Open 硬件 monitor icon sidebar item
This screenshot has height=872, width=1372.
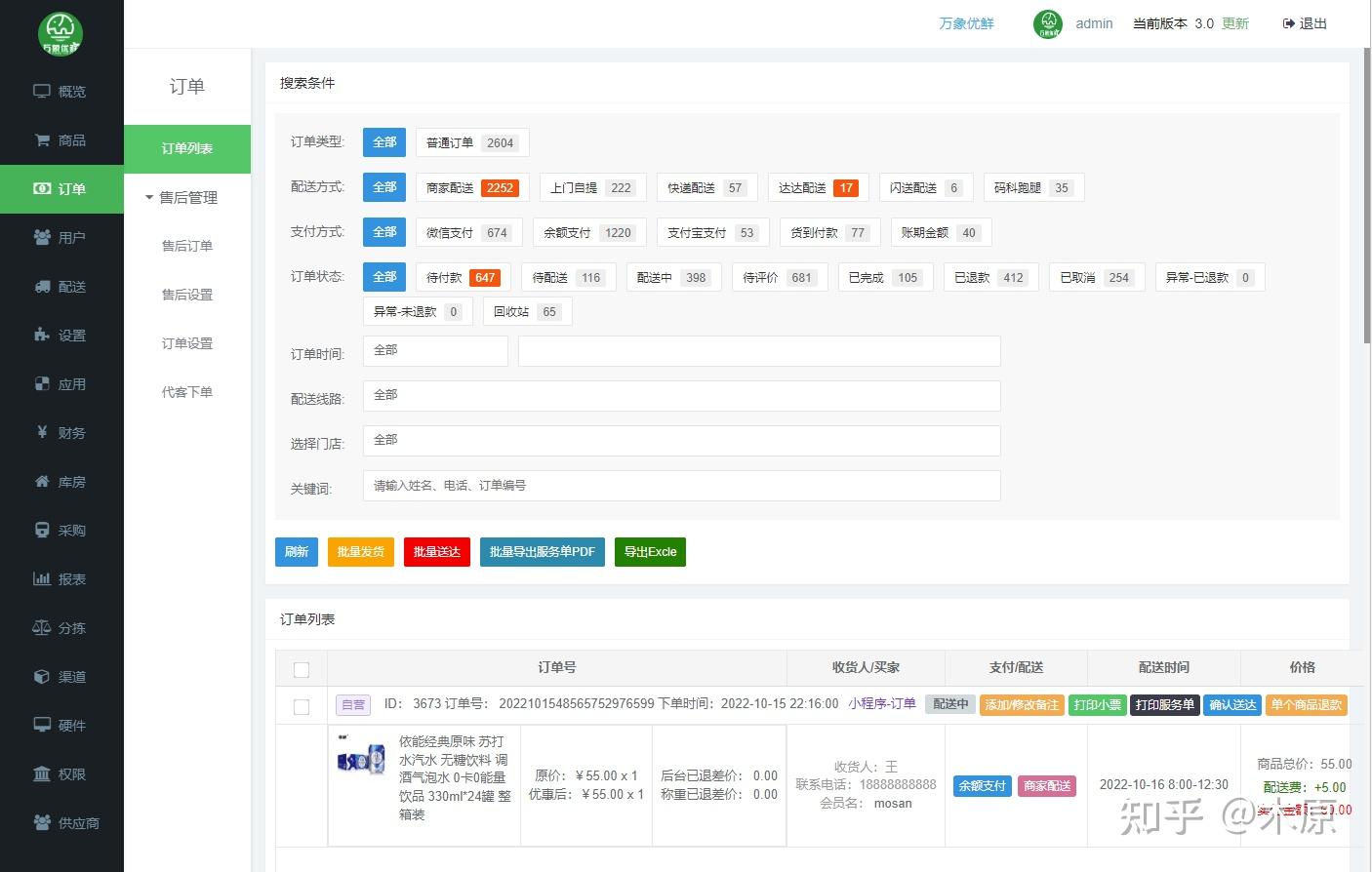tap(61, 726)
